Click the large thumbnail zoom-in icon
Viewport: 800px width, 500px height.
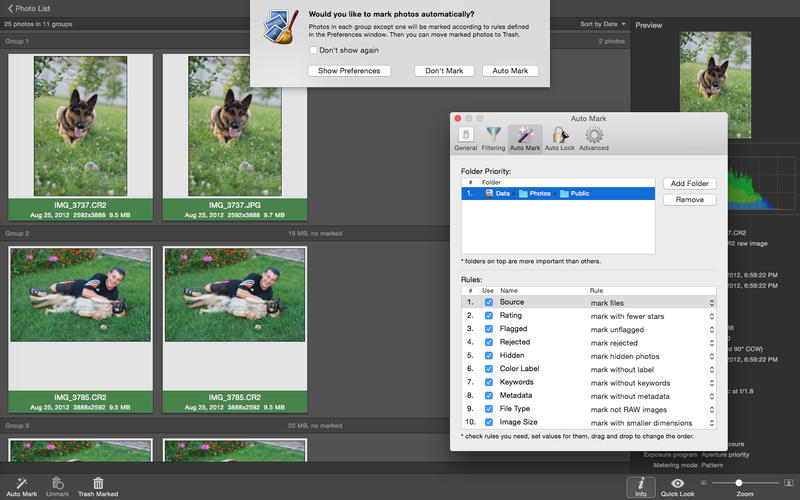click(x=788, y=483)
